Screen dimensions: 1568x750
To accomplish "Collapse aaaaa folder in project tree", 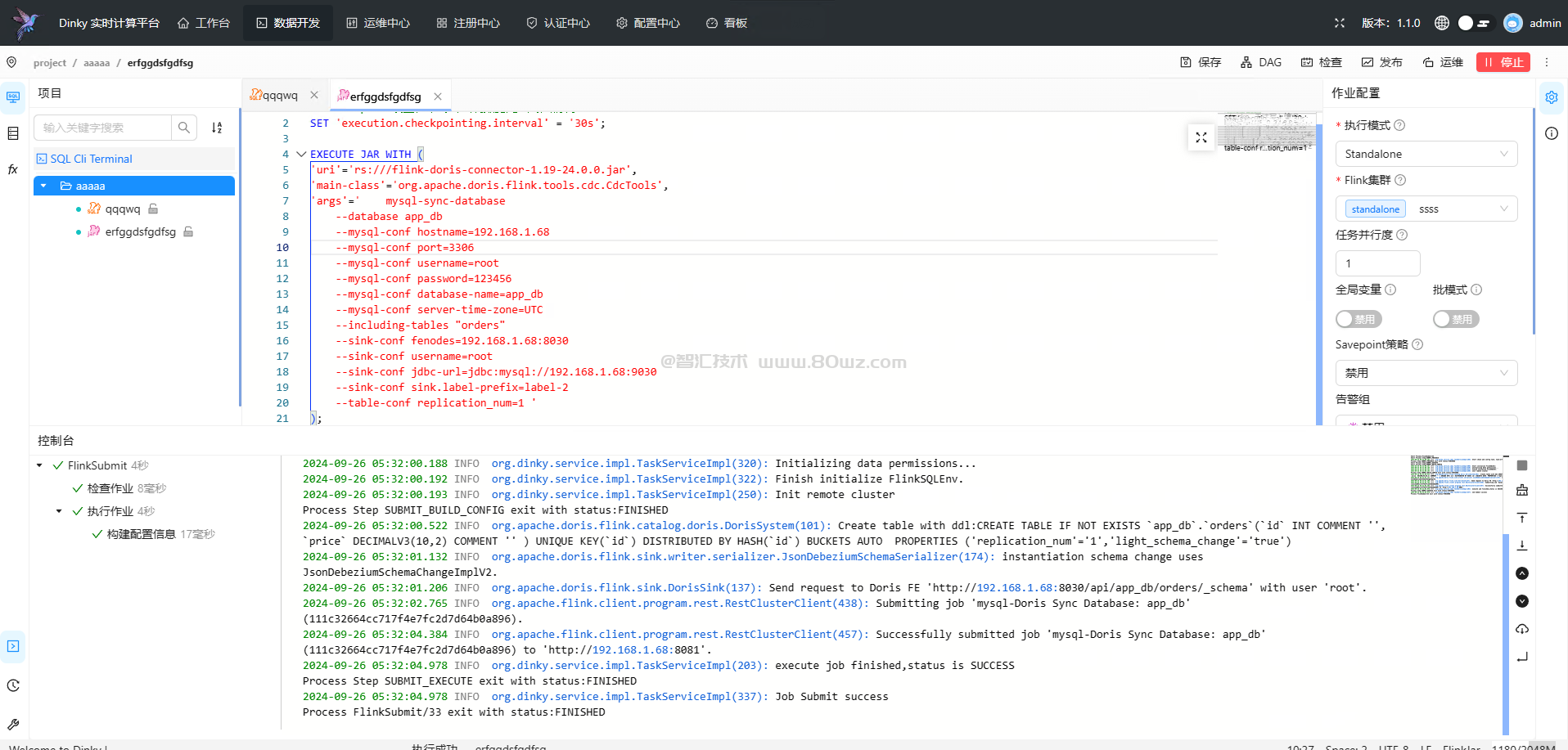I will (x=43, y=186).
